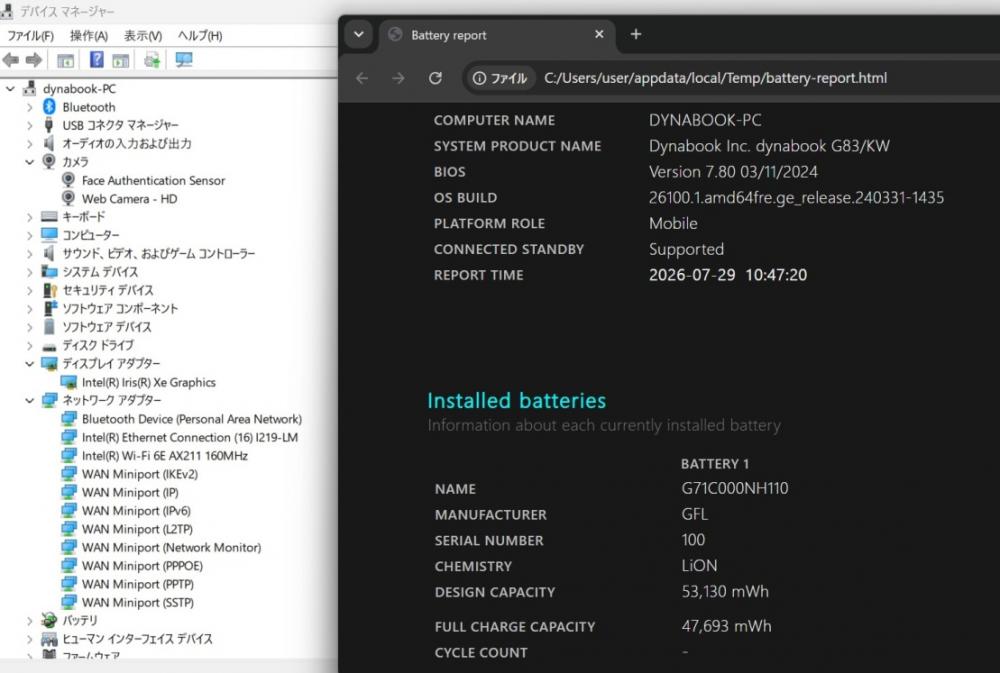Click the full charge capacity 47,693 mWh
The image size is (1000, 673).
pyautogui.click(x=726, y=626)
